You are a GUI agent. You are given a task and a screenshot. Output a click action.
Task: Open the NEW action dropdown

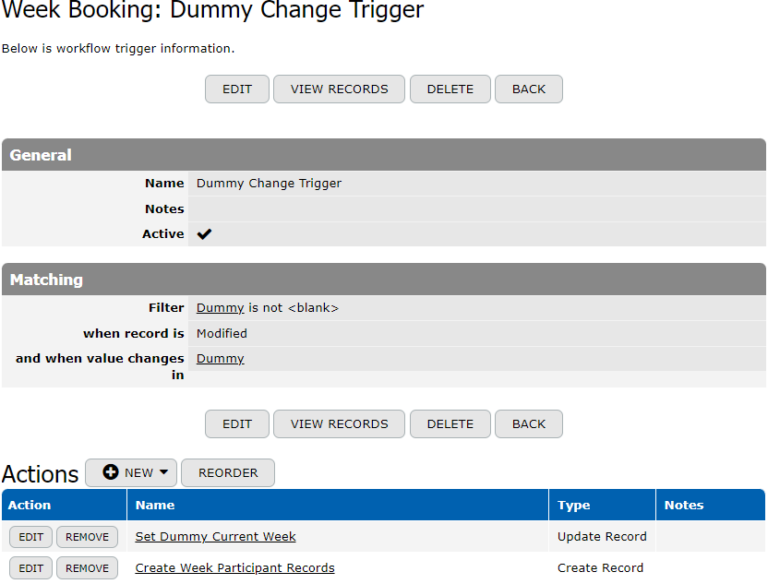click(131, 473)
